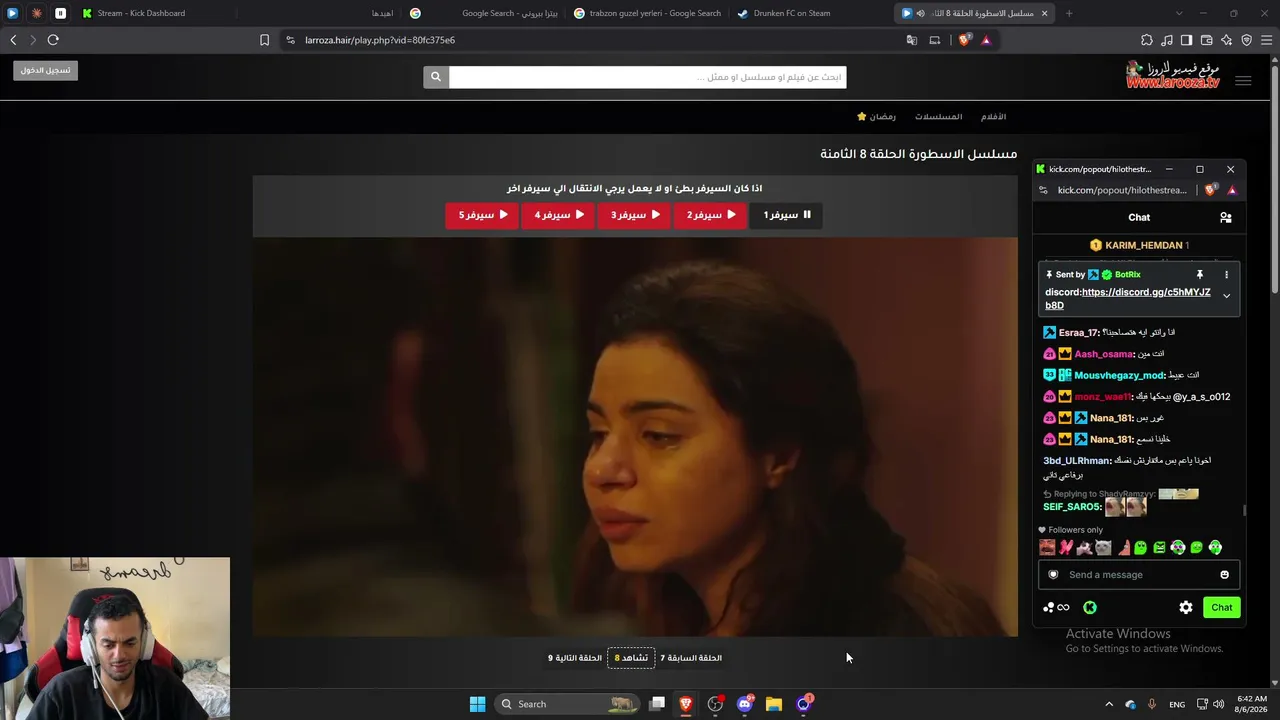Screen dimensions: 1280x720
Task: Click the chat Send a message field
Action: point(1139,575)
